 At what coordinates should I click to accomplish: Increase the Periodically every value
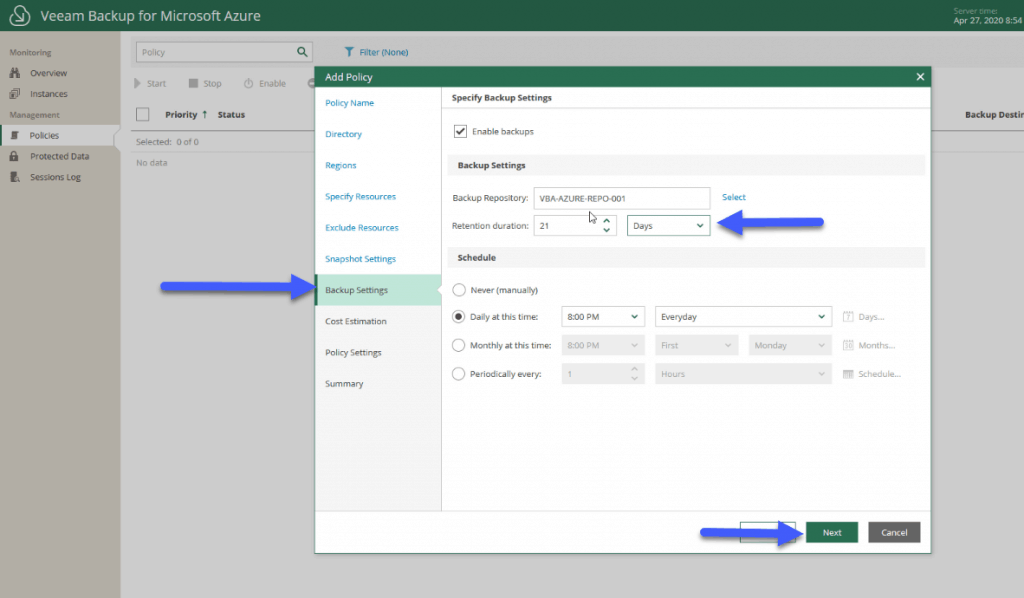[x=634, y=369]
